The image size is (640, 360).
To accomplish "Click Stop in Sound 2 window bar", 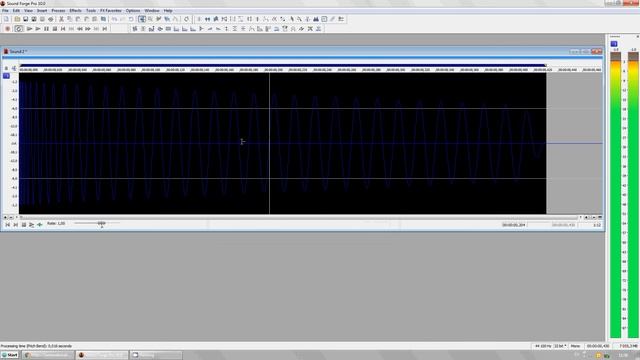I will coord(24,225).
